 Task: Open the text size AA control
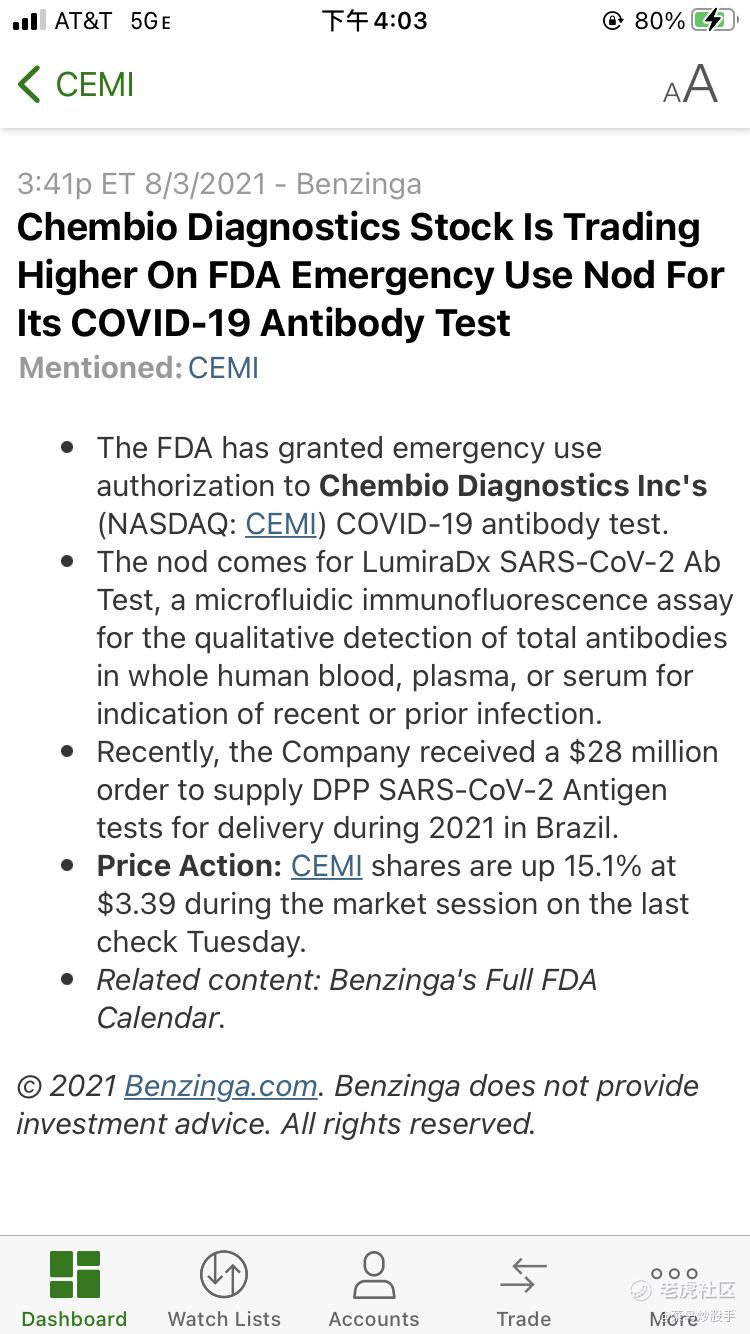click(x=690, y=85)
